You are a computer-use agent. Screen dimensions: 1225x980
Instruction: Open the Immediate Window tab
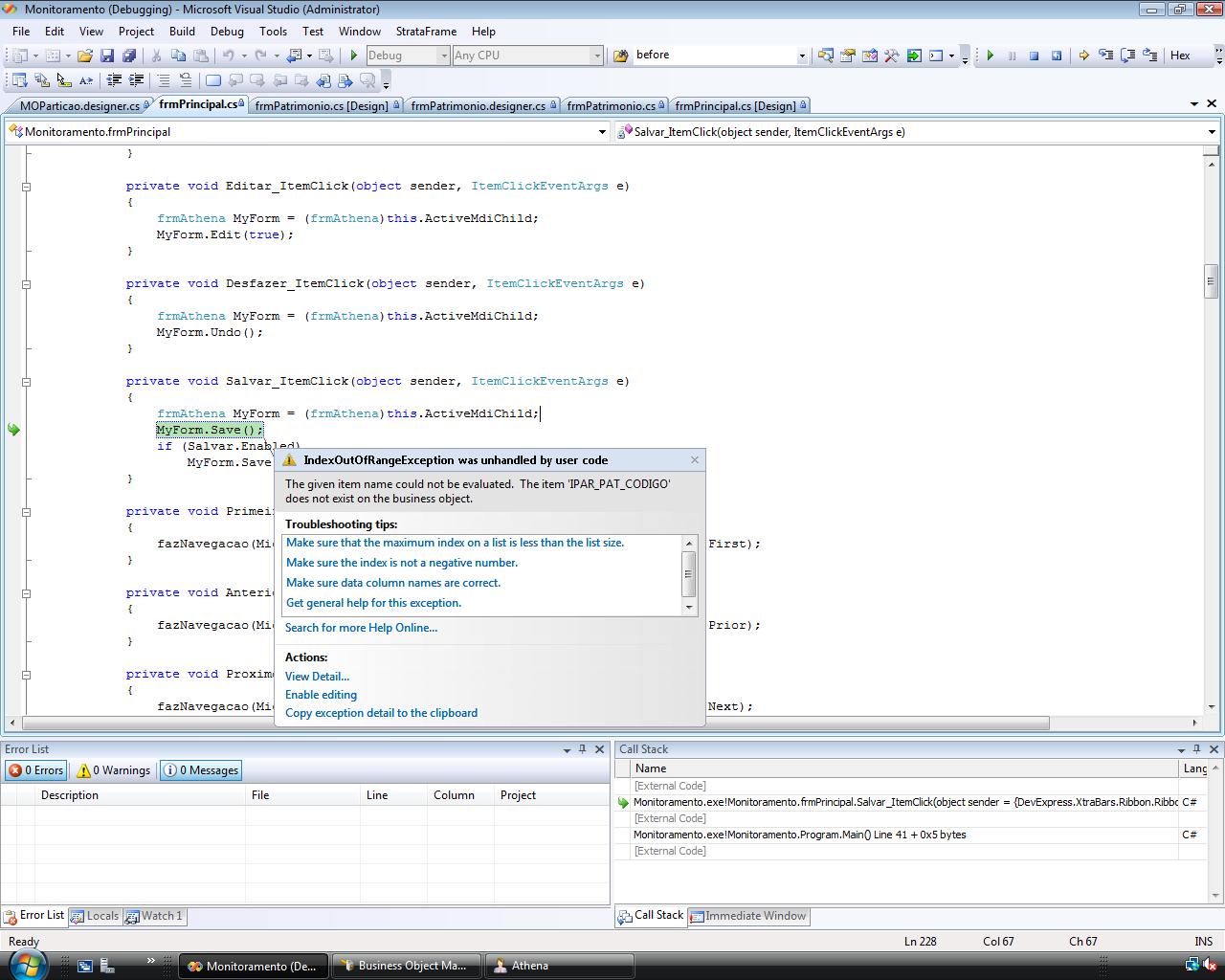click(748, 916)
